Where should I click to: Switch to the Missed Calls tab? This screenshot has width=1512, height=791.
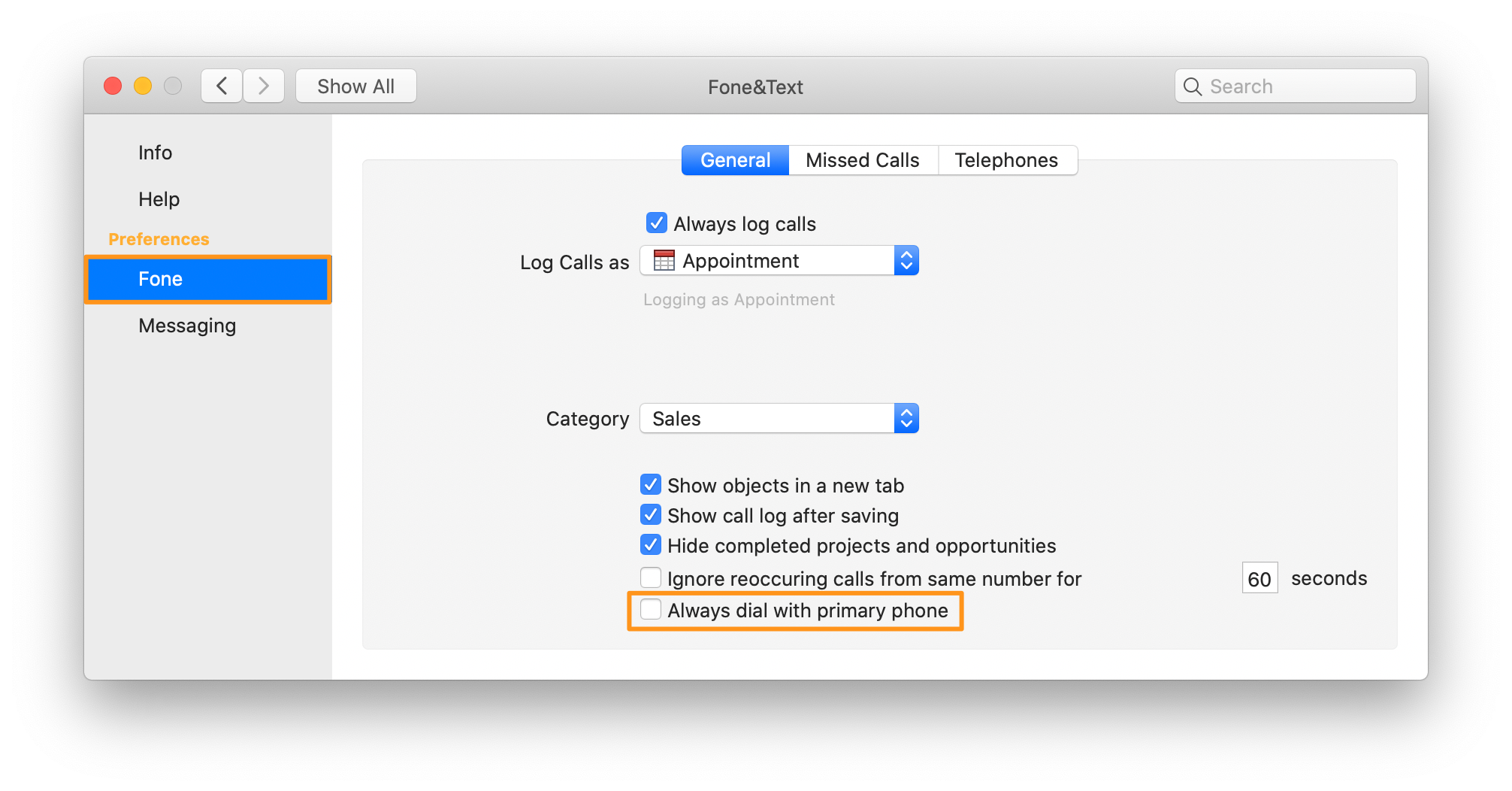863,160
